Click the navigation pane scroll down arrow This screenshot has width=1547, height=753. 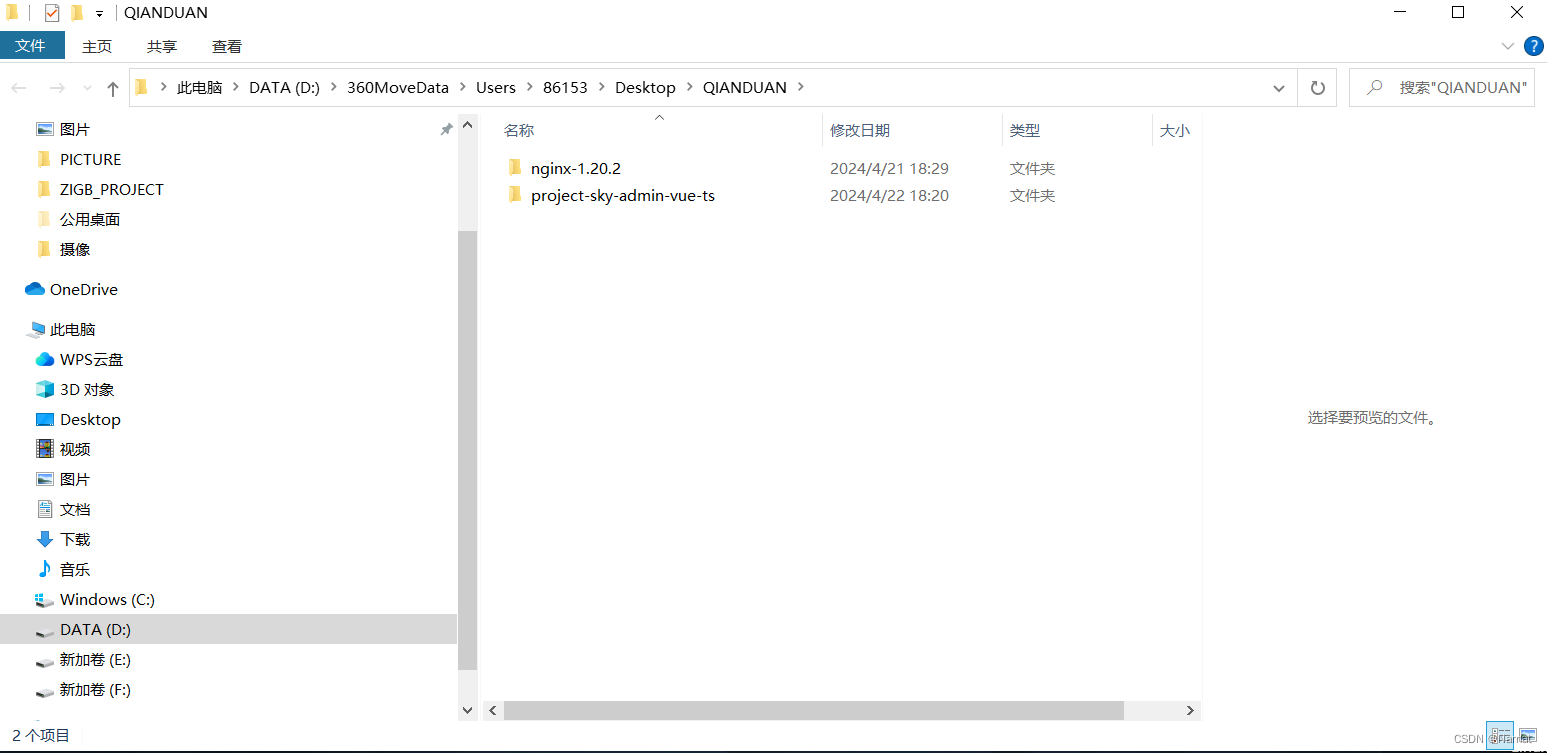click(x=467, y=709)
